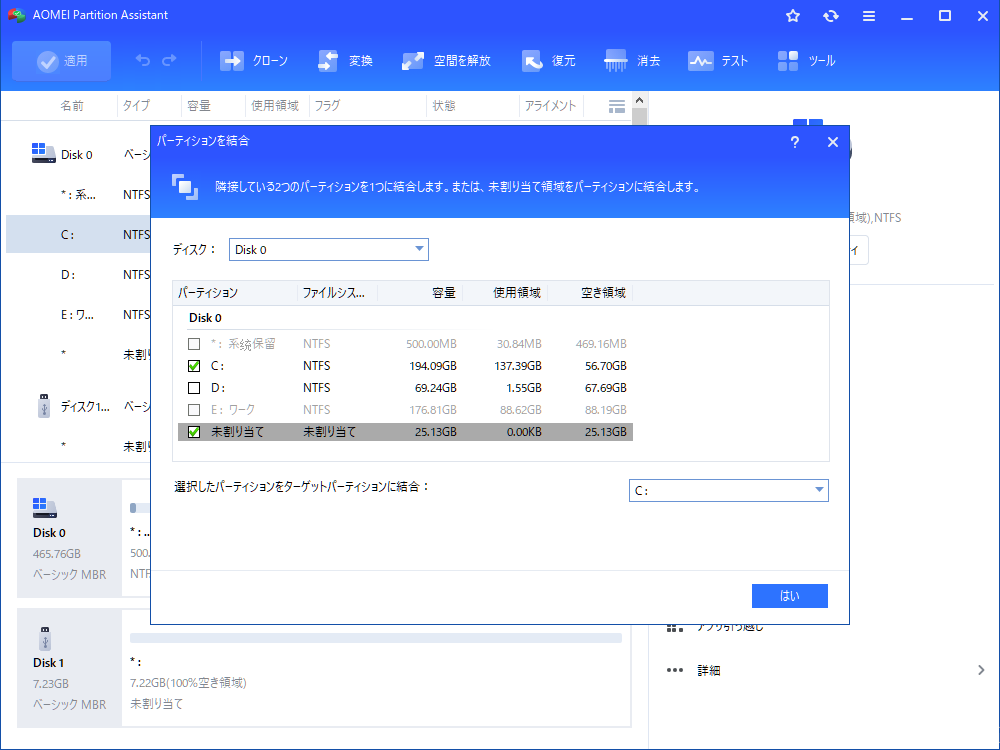1000x750 pixels.
Task: Click the タイプ column header
Action: (136, 106)
